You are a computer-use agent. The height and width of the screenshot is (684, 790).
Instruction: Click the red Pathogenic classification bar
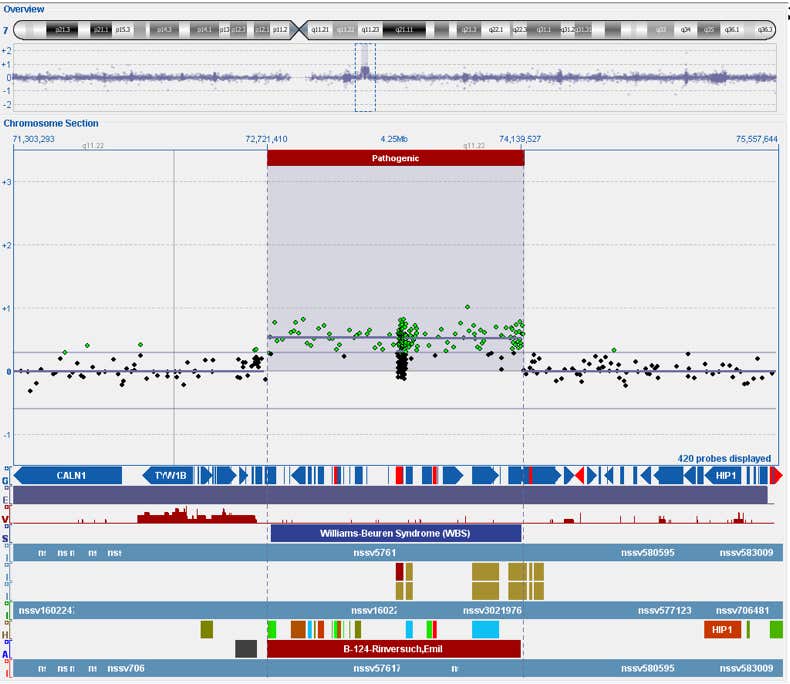(x=396, y=158)
